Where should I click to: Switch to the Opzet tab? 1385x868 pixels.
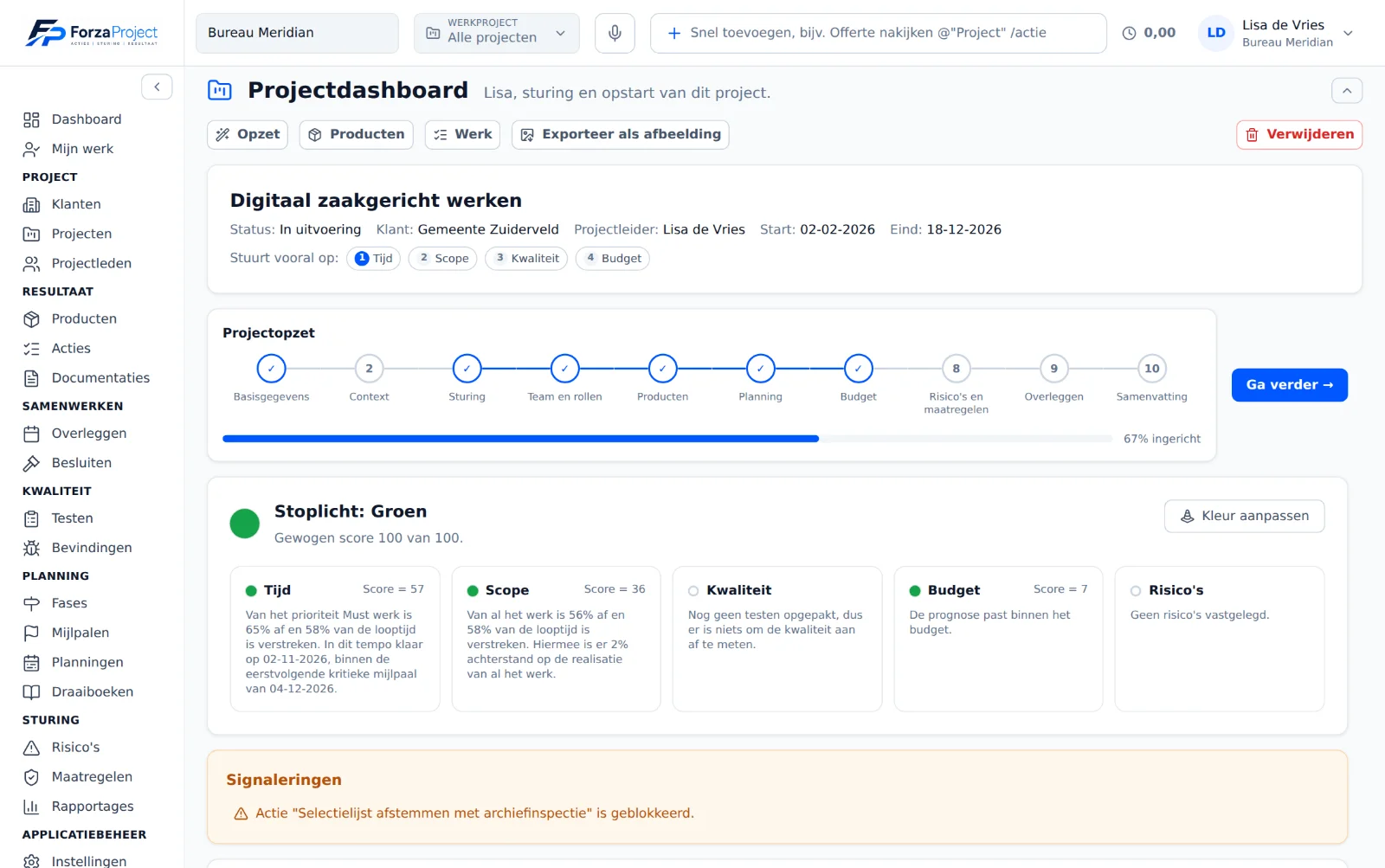(x=248, y=134)
